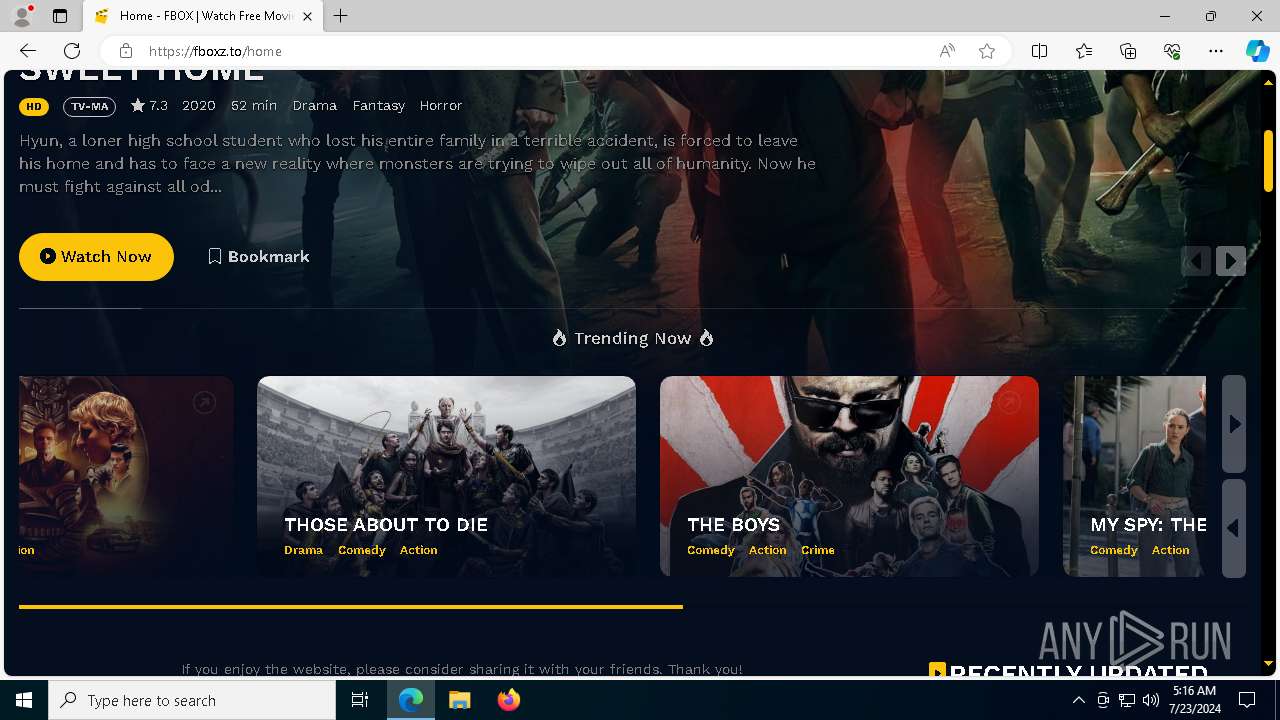Viewport: 1280px width, 720px height.
Task: Show hidden tray icons
Action: 1078,700
